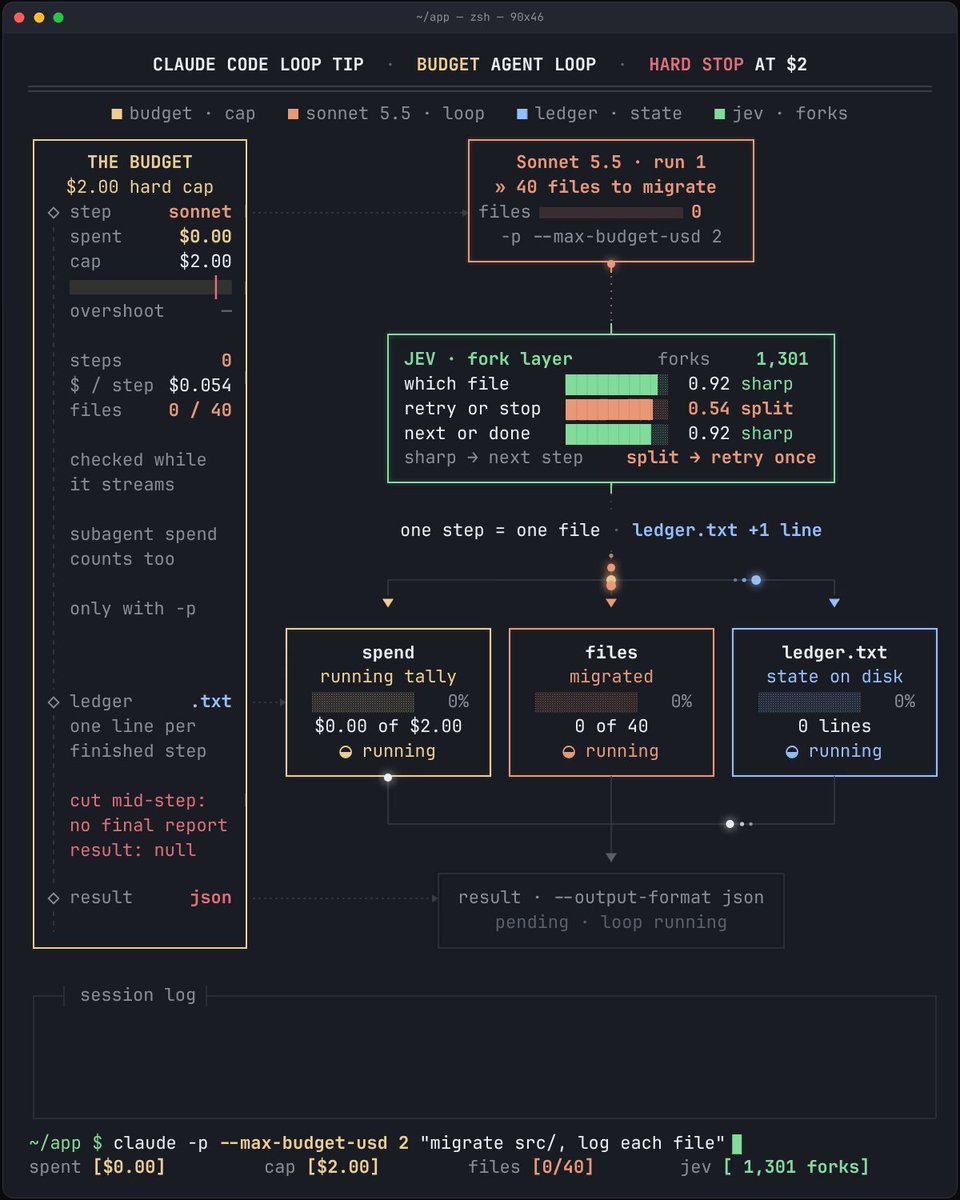The width and height of the screenshot is (960, 1200).
Task: Click the "session log" label
Action: [138, 995]
